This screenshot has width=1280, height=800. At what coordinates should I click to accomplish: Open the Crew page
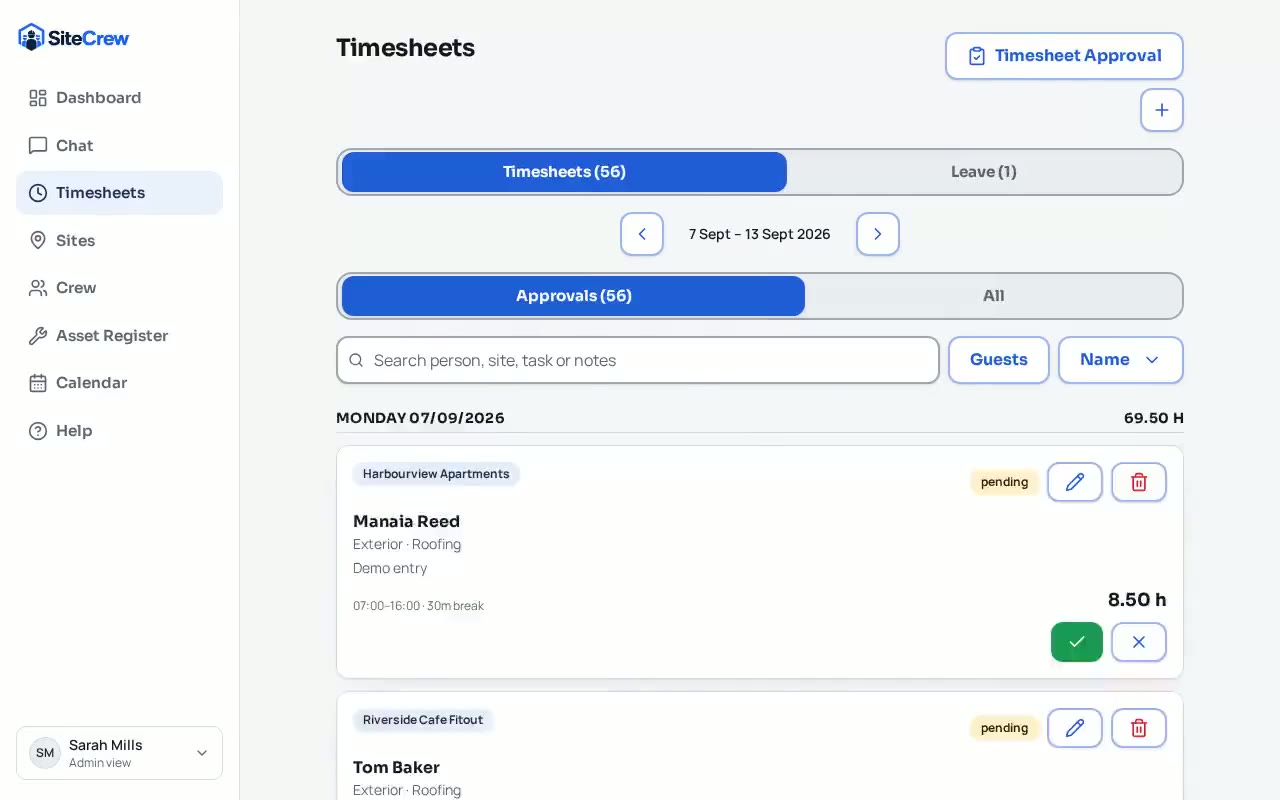pos(119,288)
